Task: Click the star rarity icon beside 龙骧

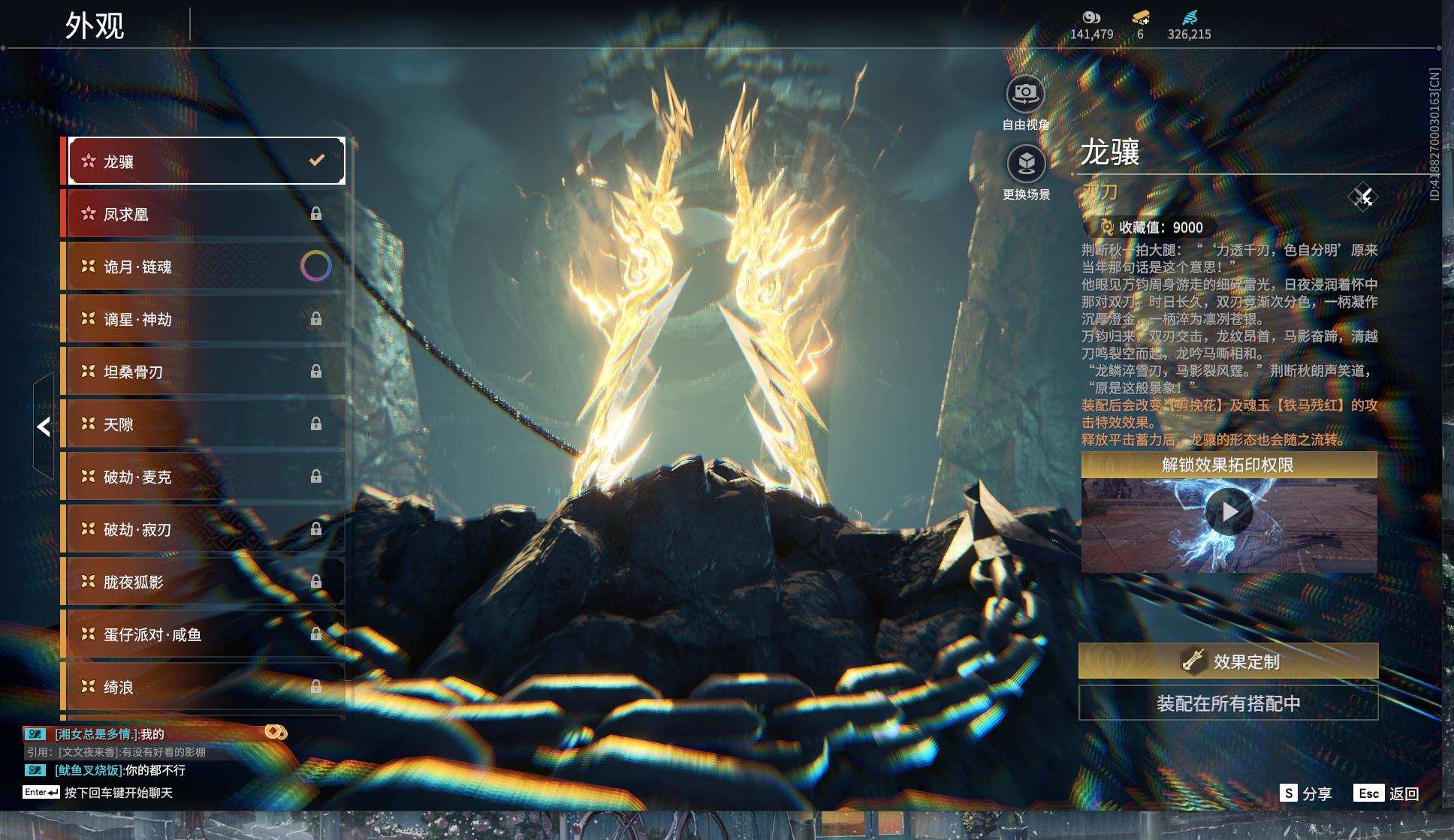Action: (89, 161)
